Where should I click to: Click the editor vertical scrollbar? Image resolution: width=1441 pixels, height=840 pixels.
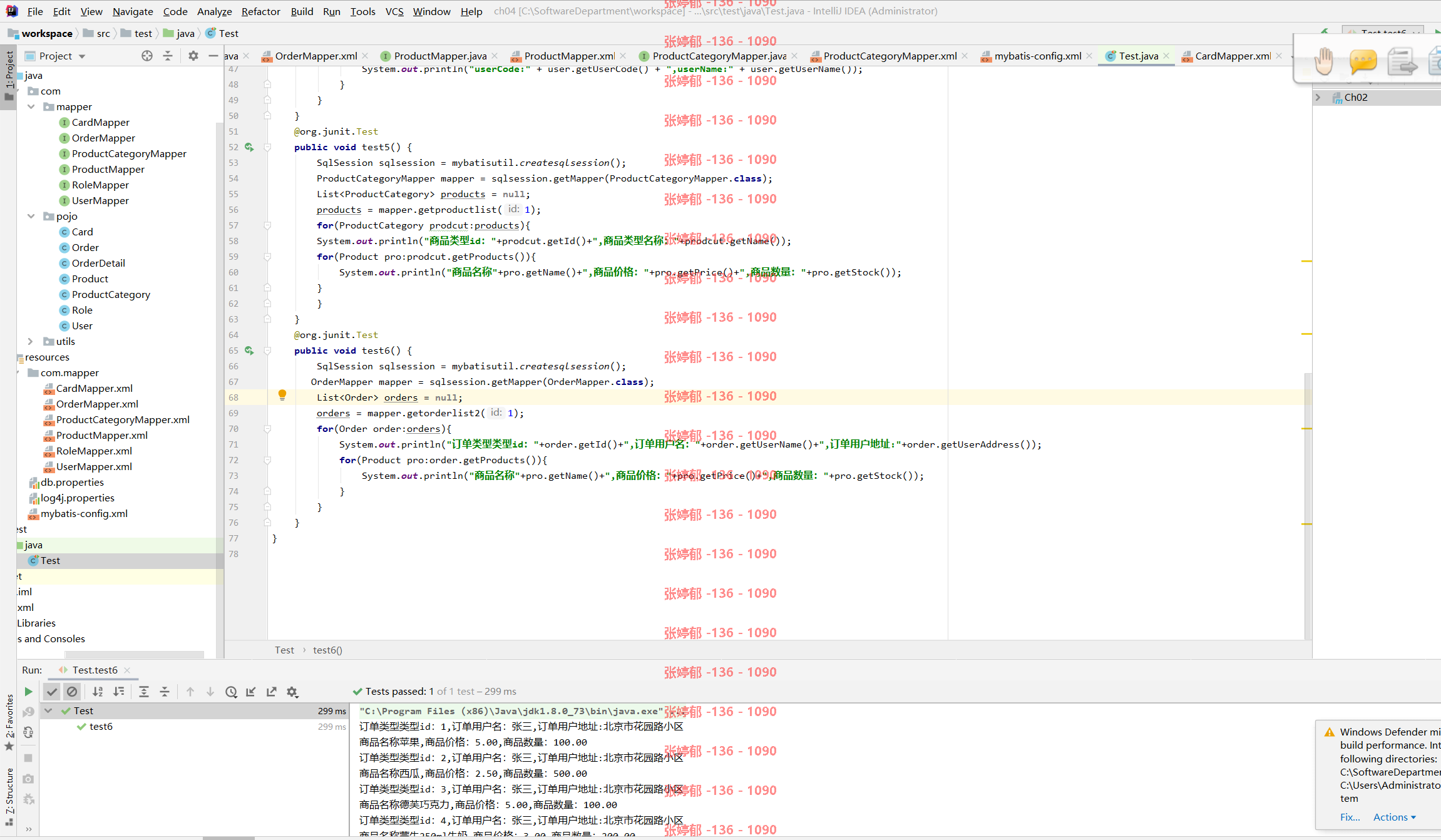(1308, 507)
